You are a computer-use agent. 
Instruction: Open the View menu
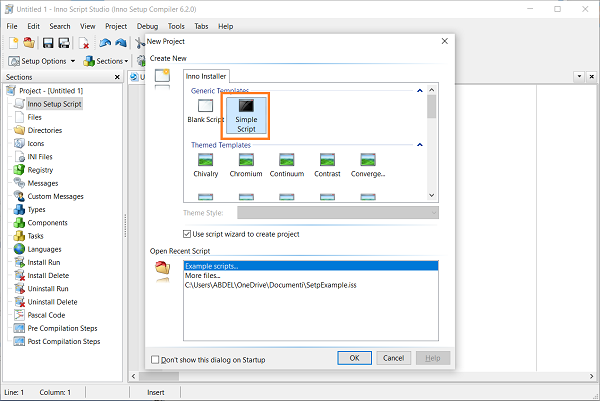coord(88,26)
